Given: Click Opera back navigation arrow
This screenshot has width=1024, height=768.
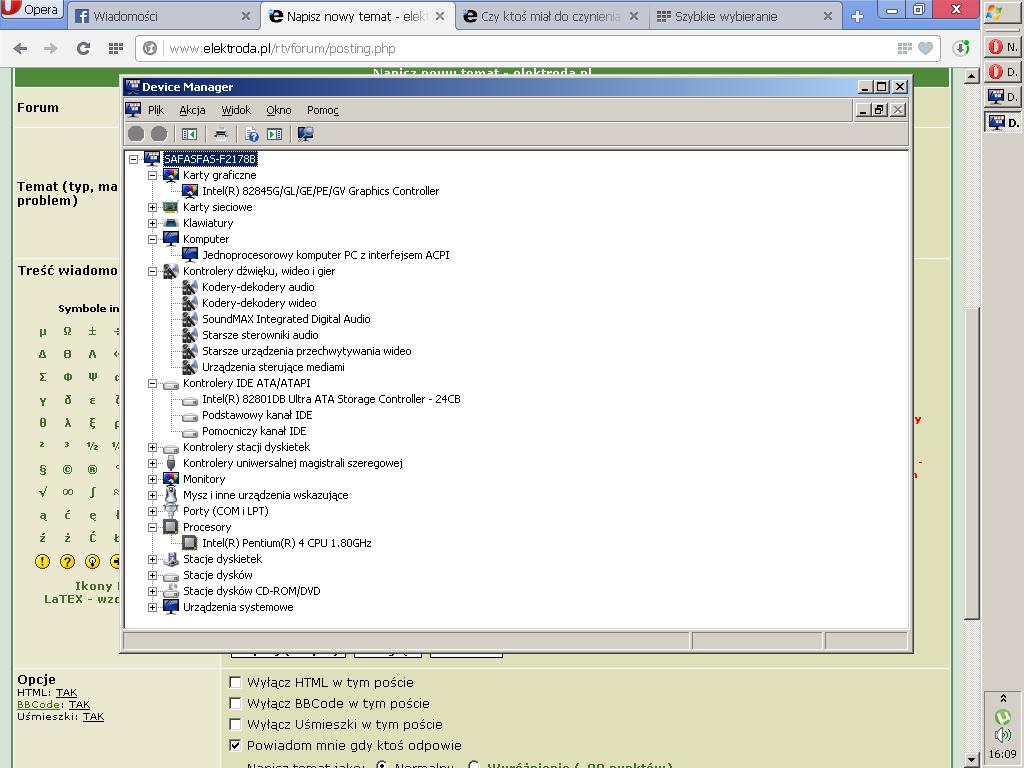Looking at the screenshot, I should click(20, 48).
